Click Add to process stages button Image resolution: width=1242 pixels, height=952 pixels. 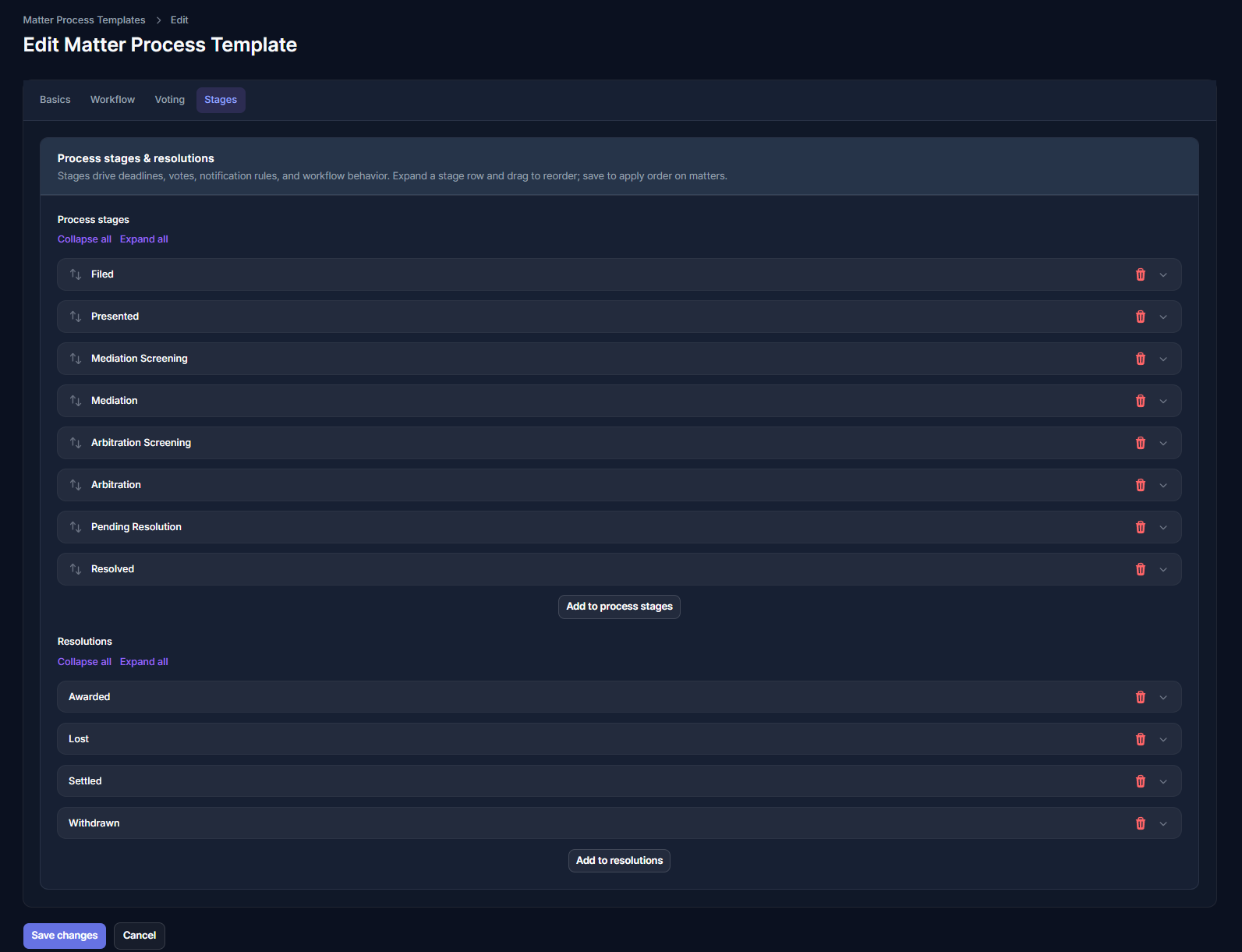click(x=619, y=607)
